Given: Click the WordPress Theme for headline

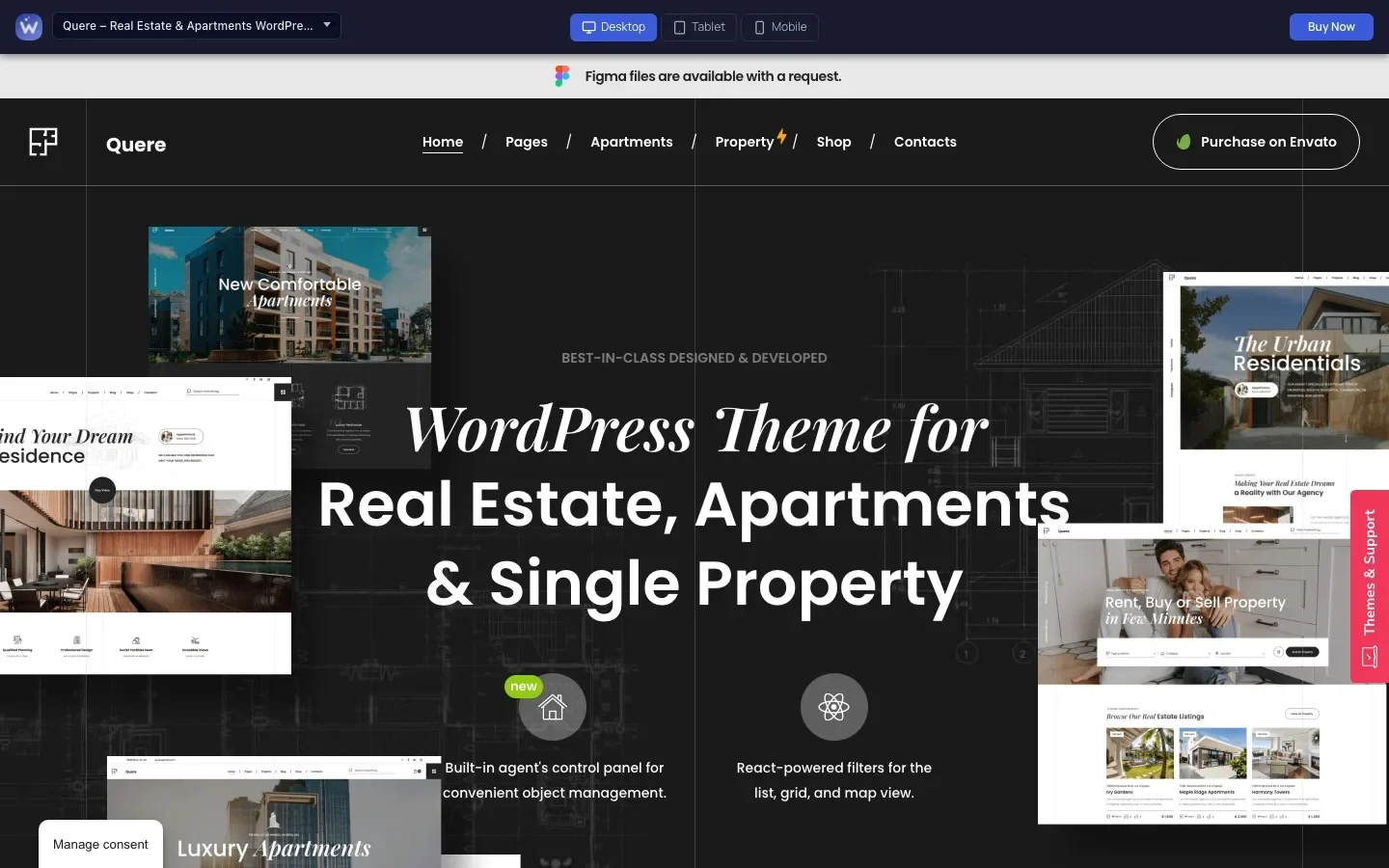Looking at the screenshot, I should point(695,429).
